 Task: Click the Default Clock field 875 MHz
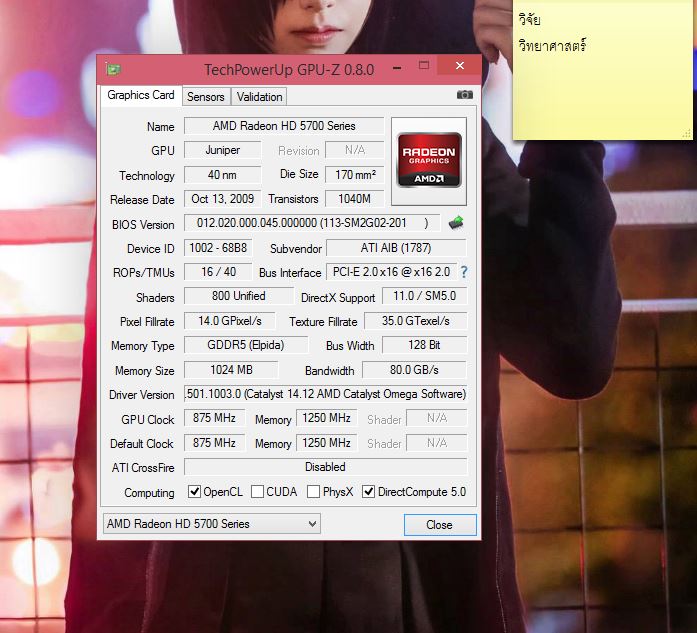pyautogui.click(x=215, y=443)
